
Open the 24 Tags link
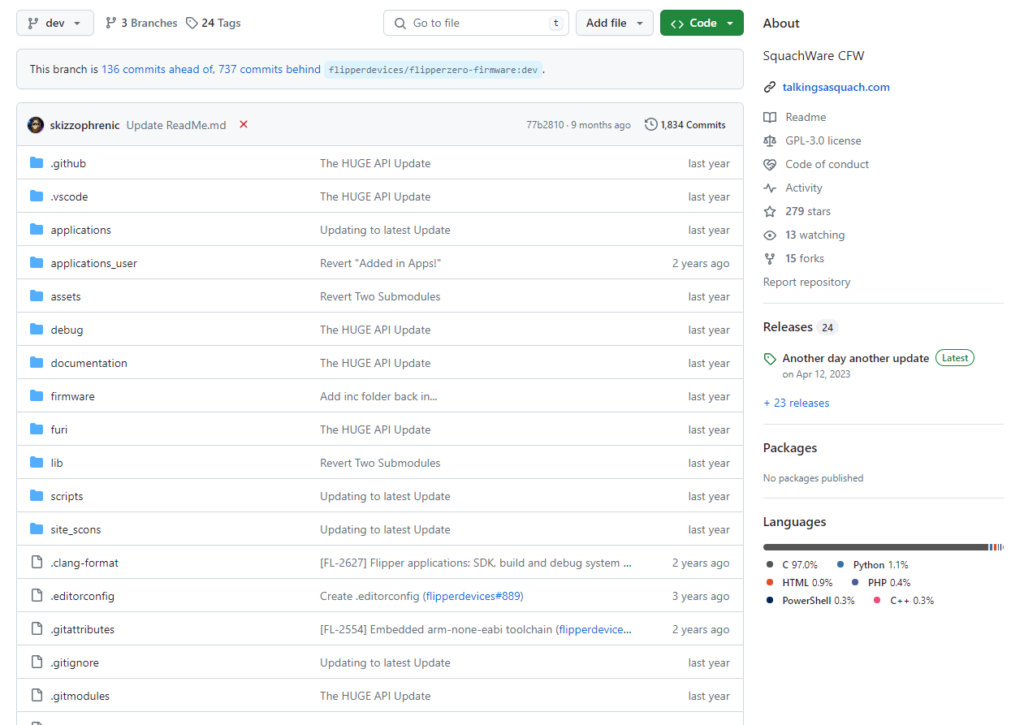[x=213, y=23]
